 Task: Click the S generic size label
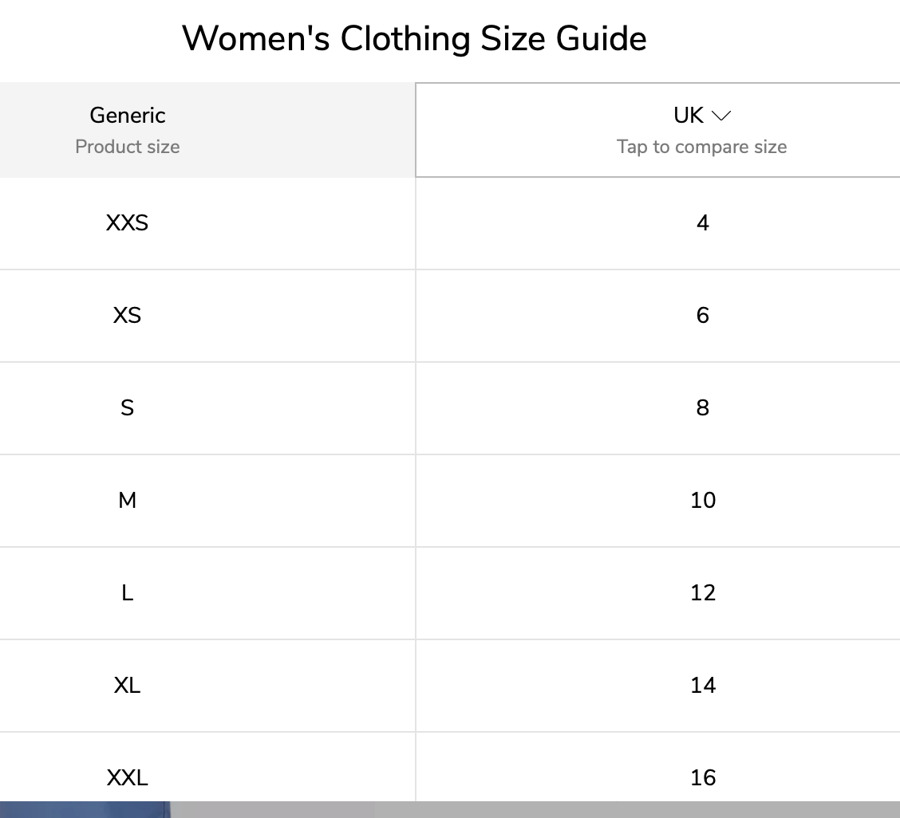(127, 408)
